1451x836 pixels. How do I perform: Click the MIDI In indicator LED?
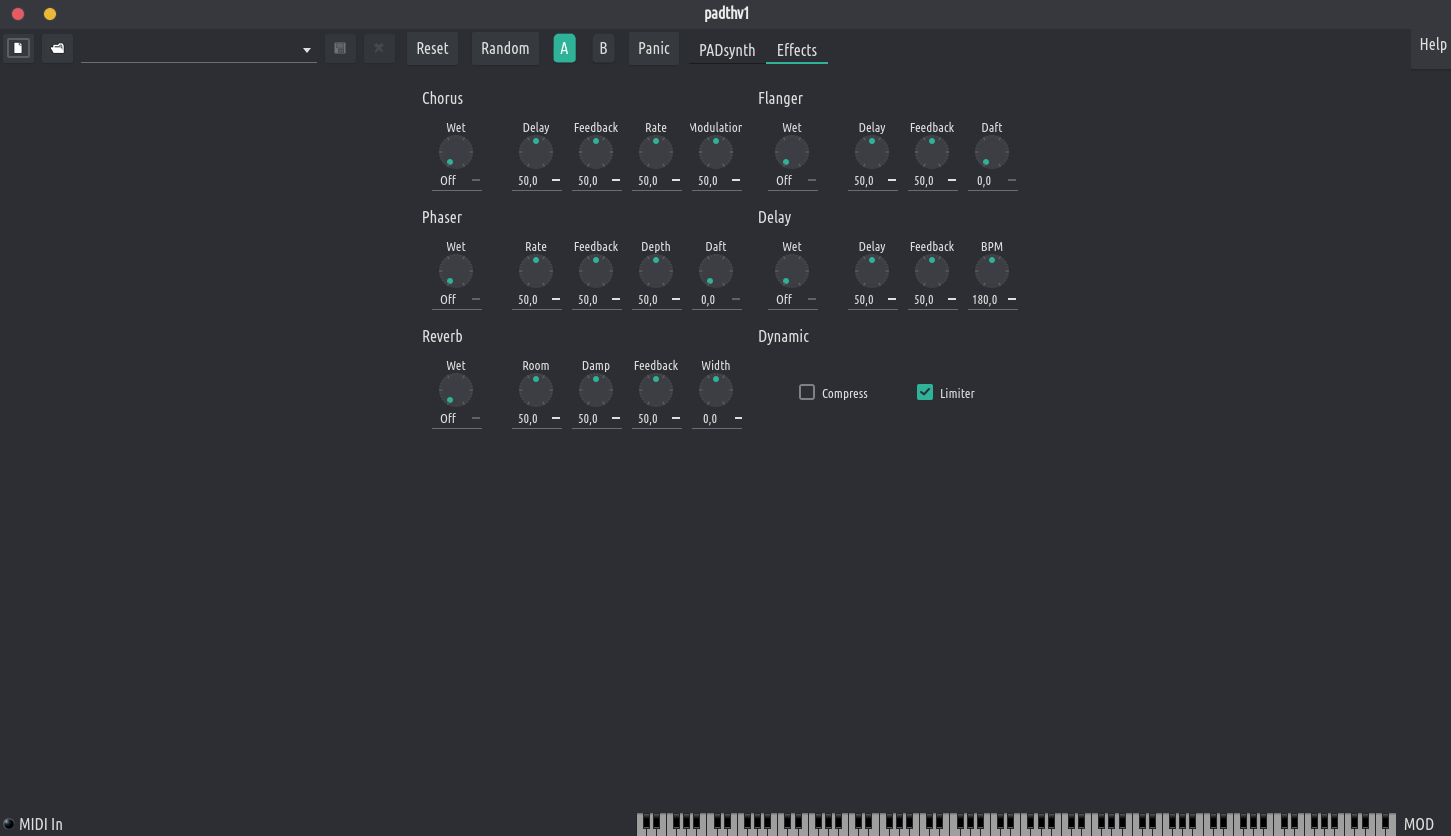pyautogui.click(x=9, y=824)
